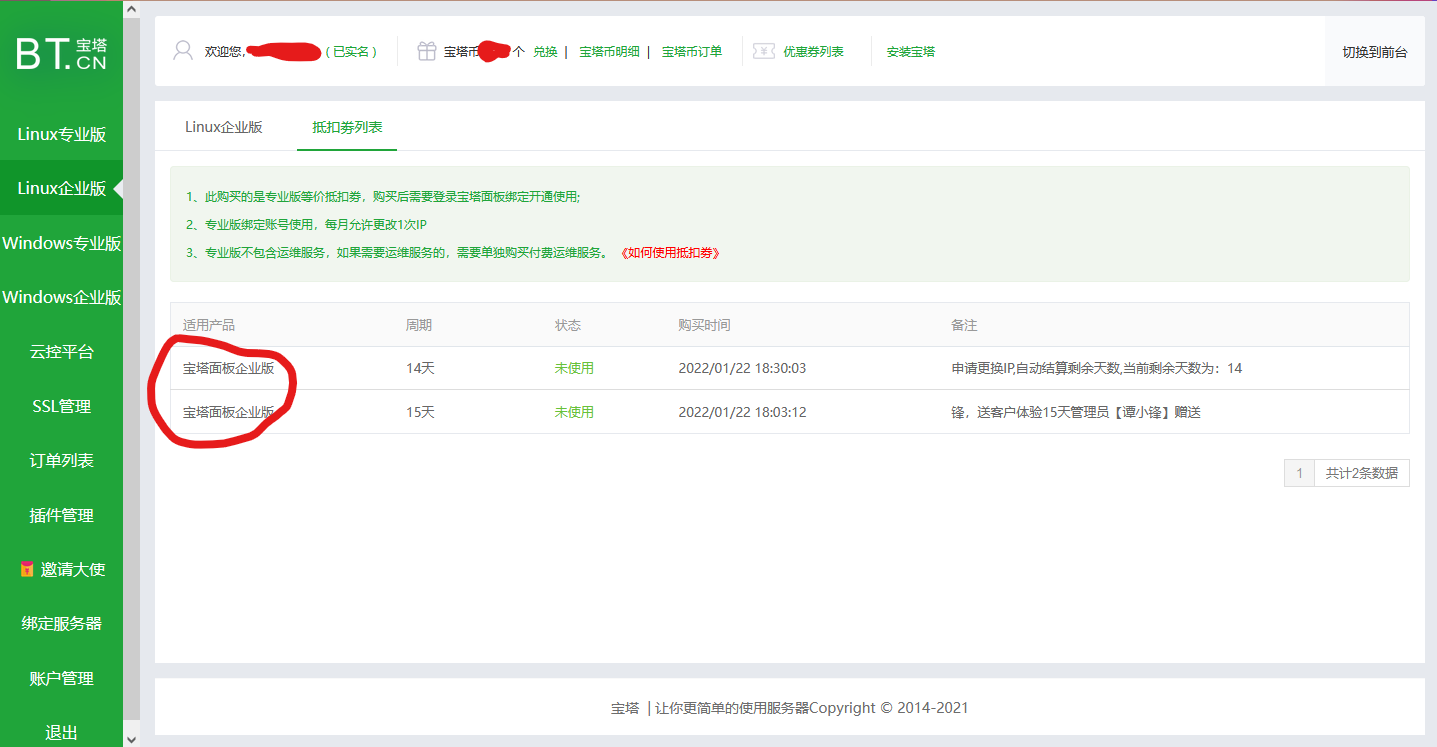Click the BT.CN logo

tap(62, 53)
